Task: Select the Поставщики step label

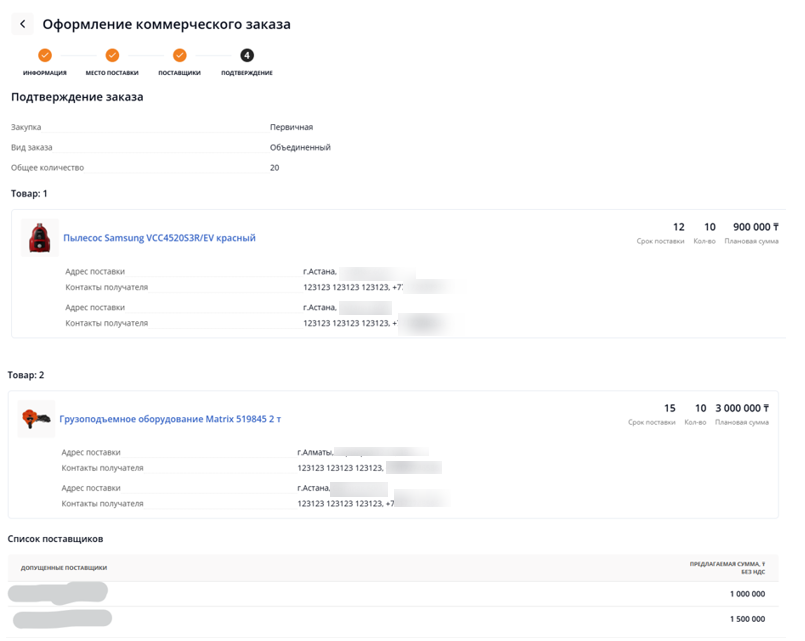Action: pyautogui.click(x=179, y=73)
